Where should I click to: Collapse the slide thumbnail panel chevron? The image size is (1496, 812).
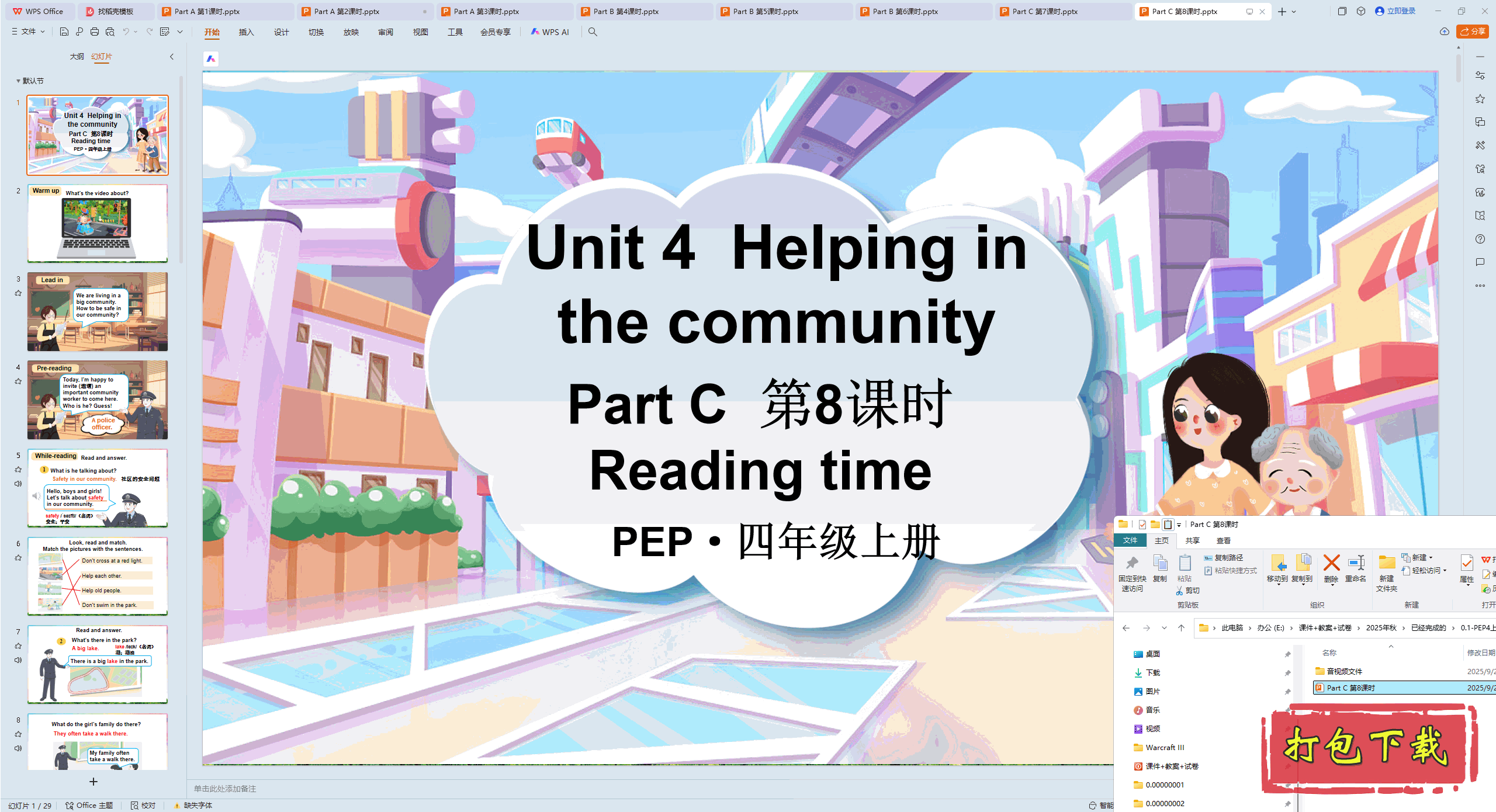pyautogui.click(x=171, y=57)
